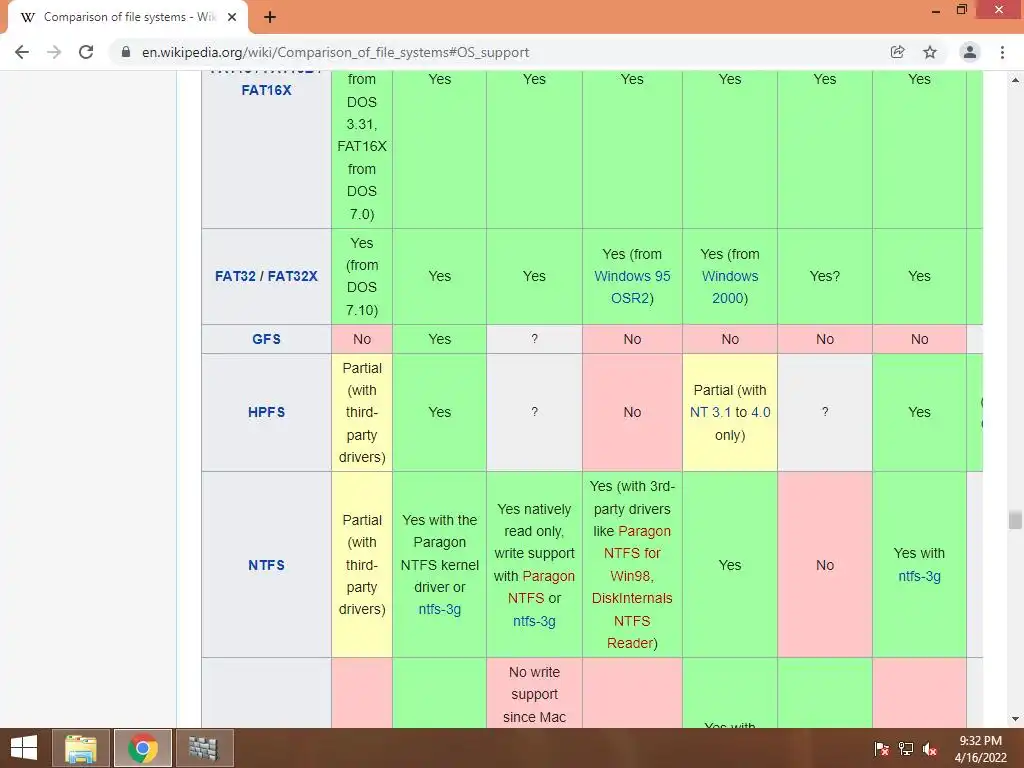Click the NTFS row plain 'Yes' cell
Screen dimensions: 1024x768
click(x=730, y=565)
